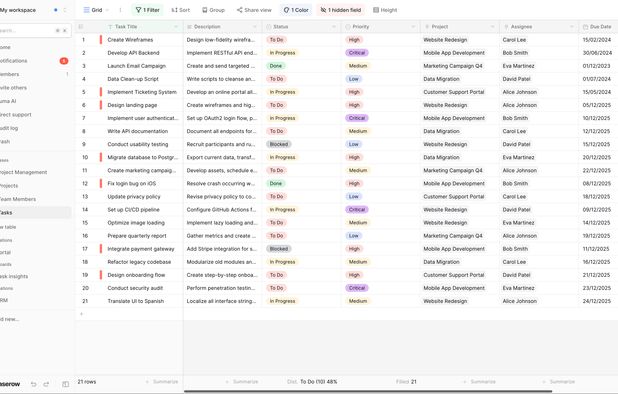
Task: Click Invite others in sidebar
Action: point(35,87)
